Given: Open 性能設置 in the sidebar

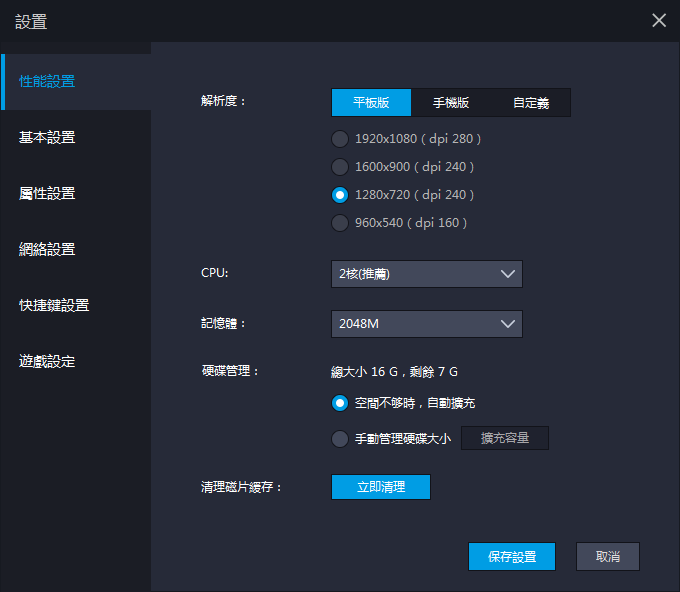Looking at the screenshot, I should 76,82.
